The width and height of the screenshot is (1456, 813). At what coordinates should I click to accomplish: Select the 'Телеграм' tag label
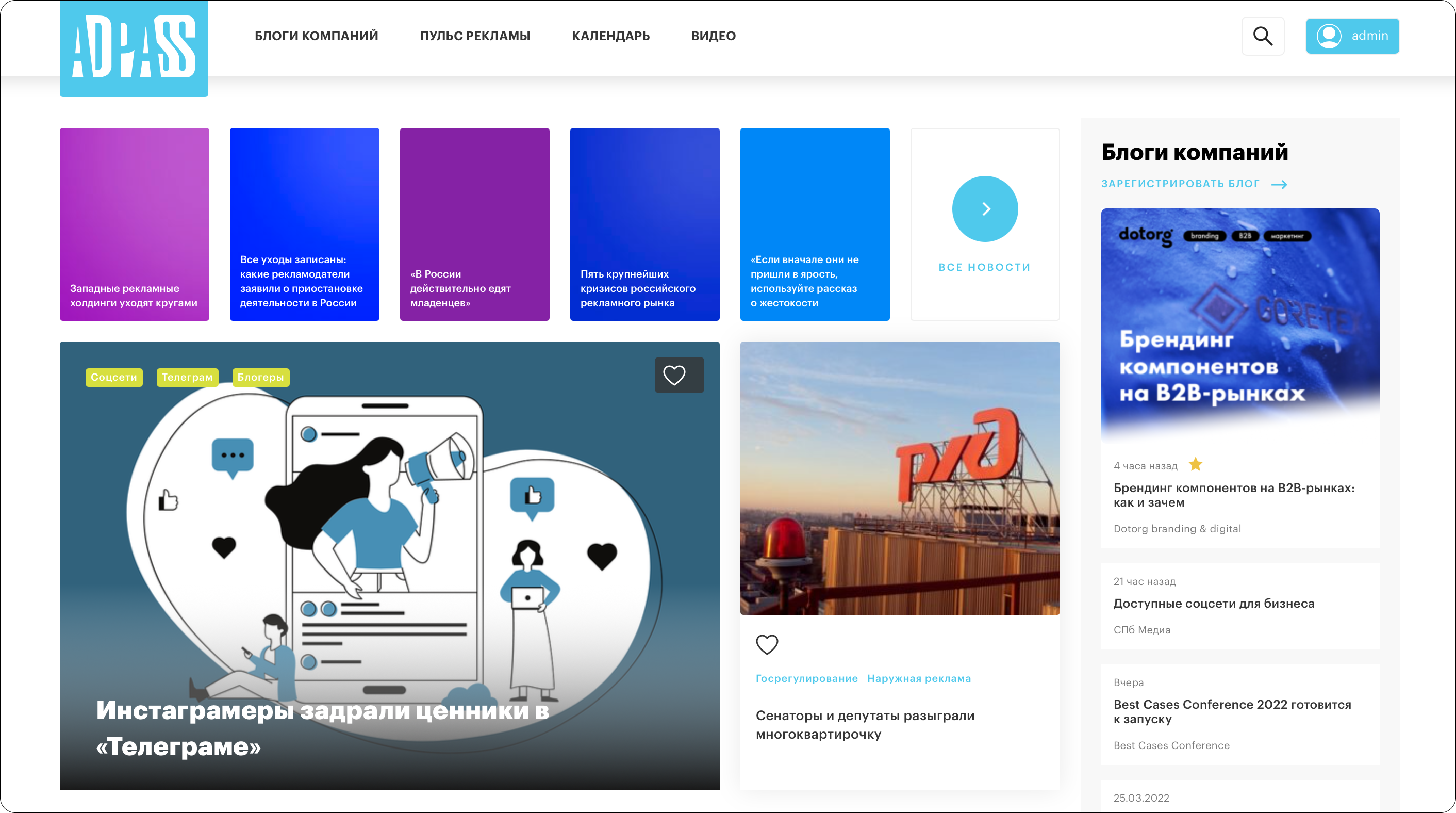pos(187,377)
